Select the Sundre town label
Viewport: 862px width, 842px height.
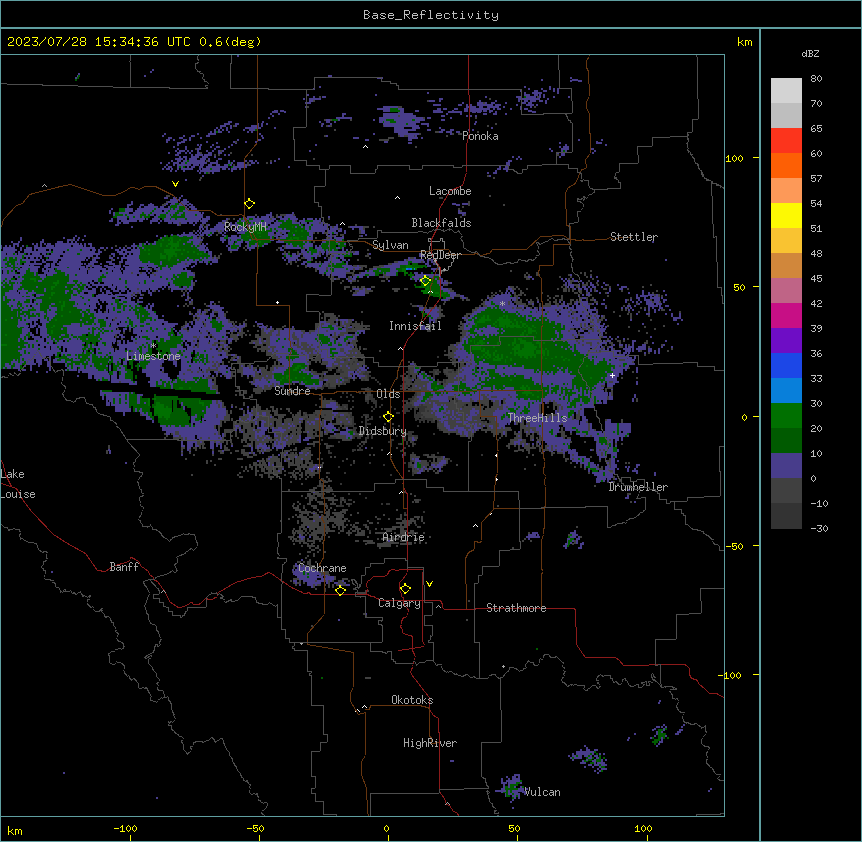[x=292, y=391]
